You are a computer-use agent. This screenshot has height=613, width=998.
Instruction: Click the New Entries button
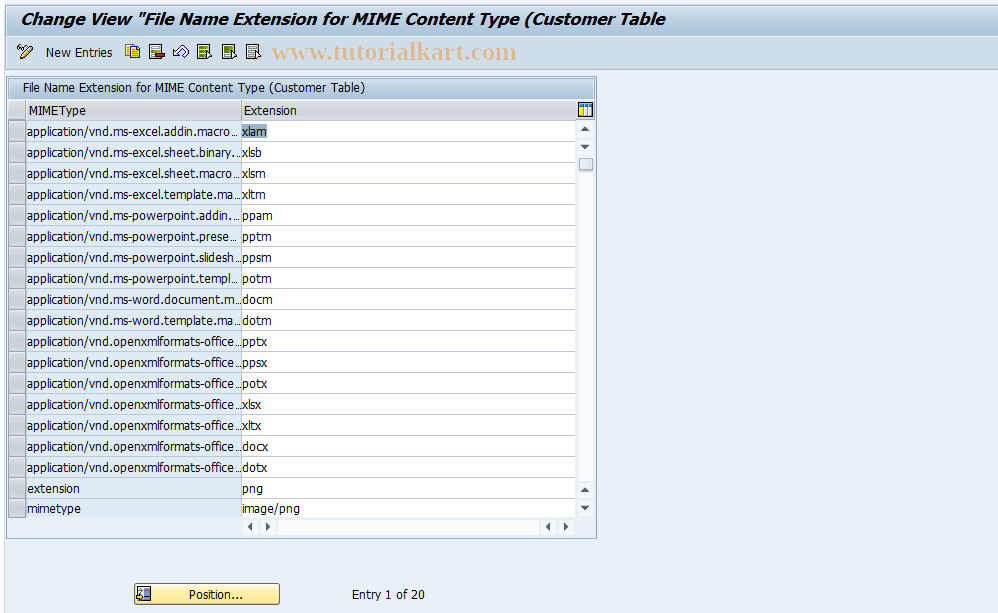coord(79,53)
